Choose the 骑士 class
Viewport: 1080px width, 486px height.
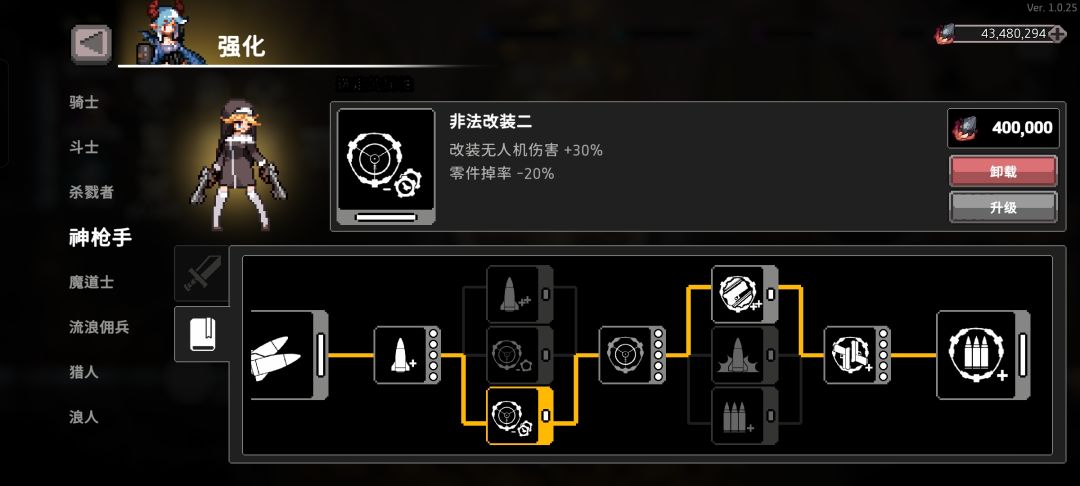pos(84,103)
